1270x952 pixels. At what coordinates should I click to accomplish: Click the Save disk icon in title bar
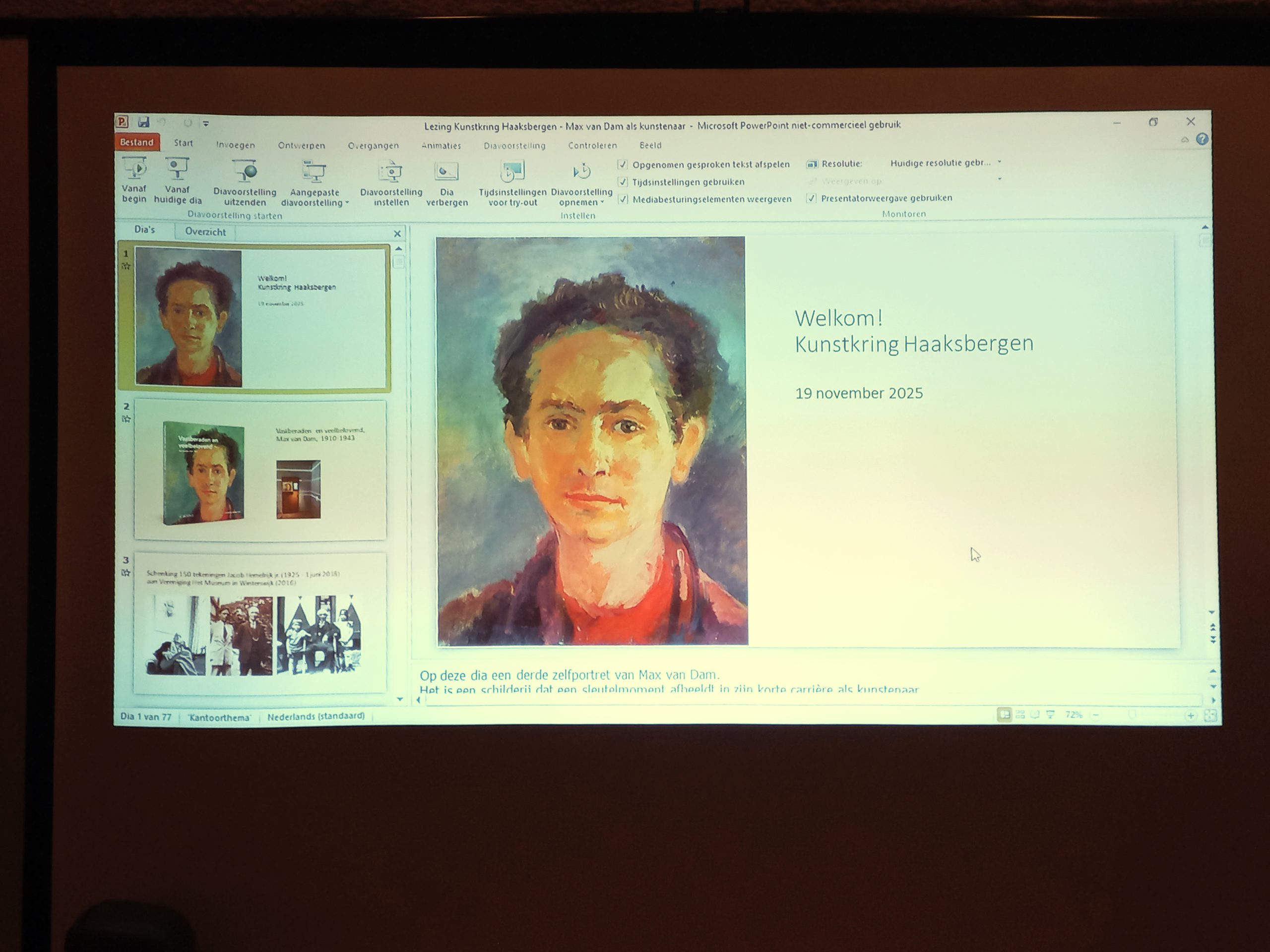pyautogui.click(x=143, y=122)
